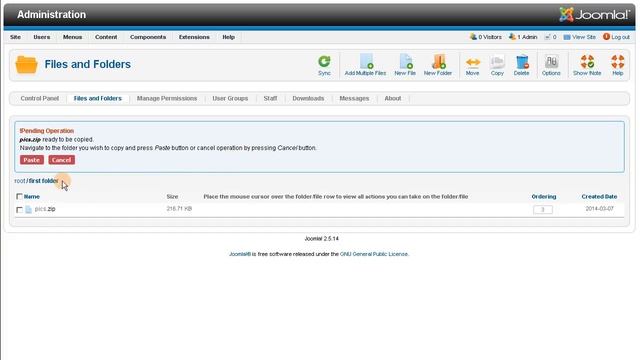
Task: Click the pics.zip file name
Action: 45,209
